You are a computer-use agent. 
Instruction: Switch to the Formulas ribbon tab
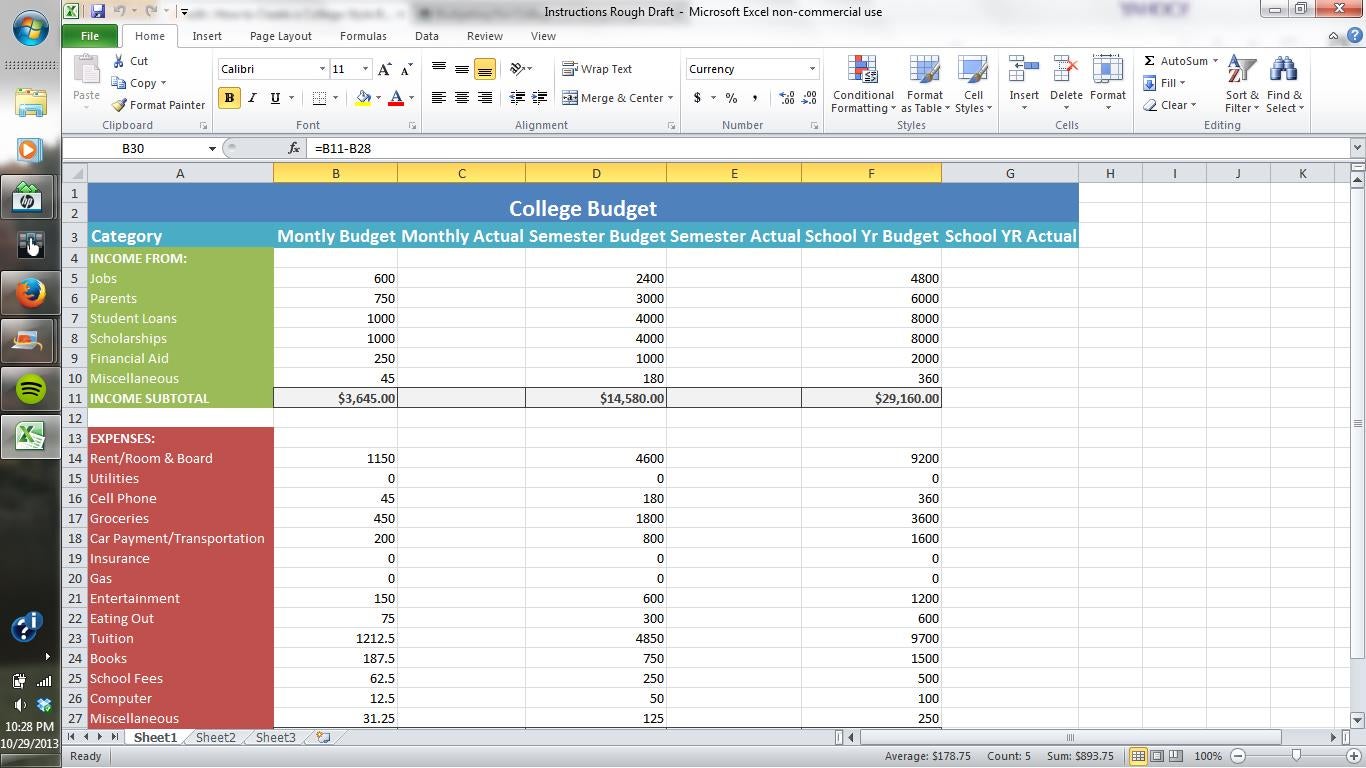362,35
